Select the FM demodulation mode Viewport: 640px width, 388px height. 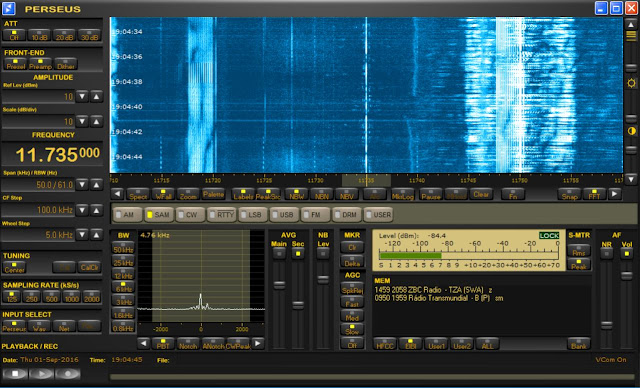point(316,215)
